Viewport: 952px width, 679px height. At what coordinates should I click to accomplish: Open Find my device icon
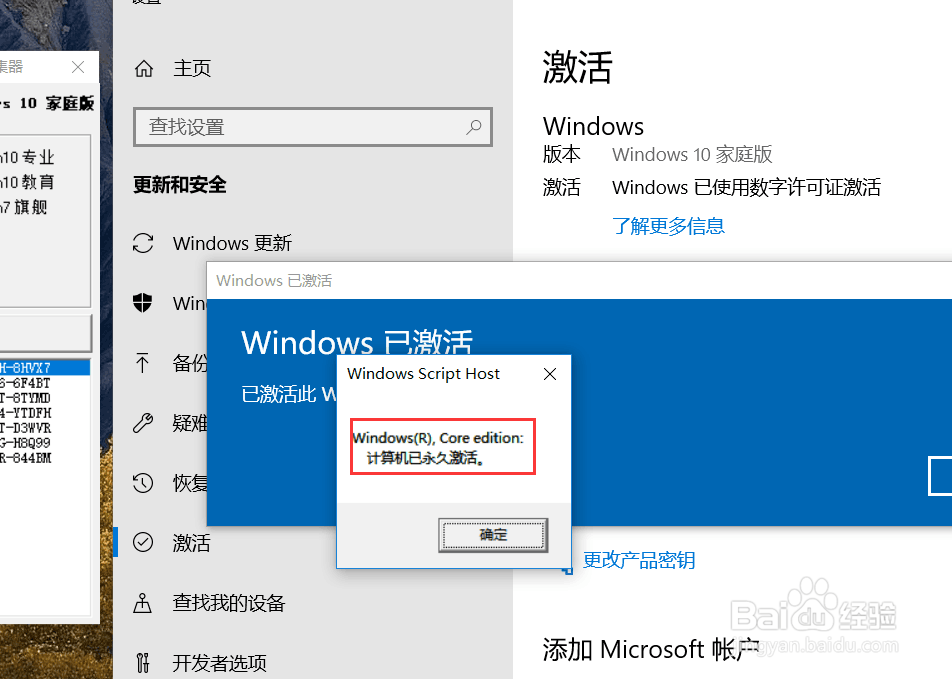pos(143,602)
